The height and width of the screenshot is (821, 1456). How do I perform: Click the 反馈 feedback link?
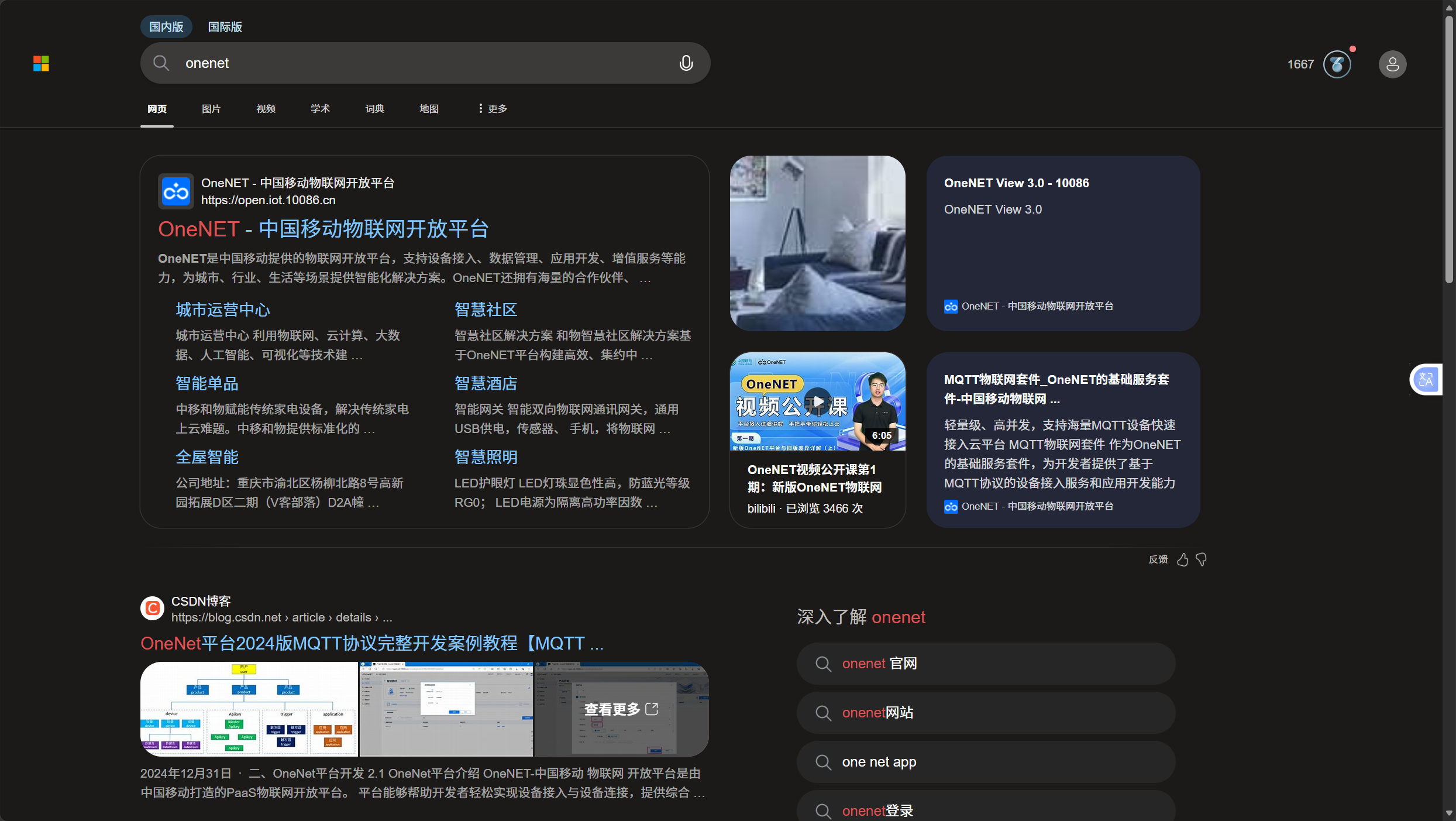[1158, 560]
